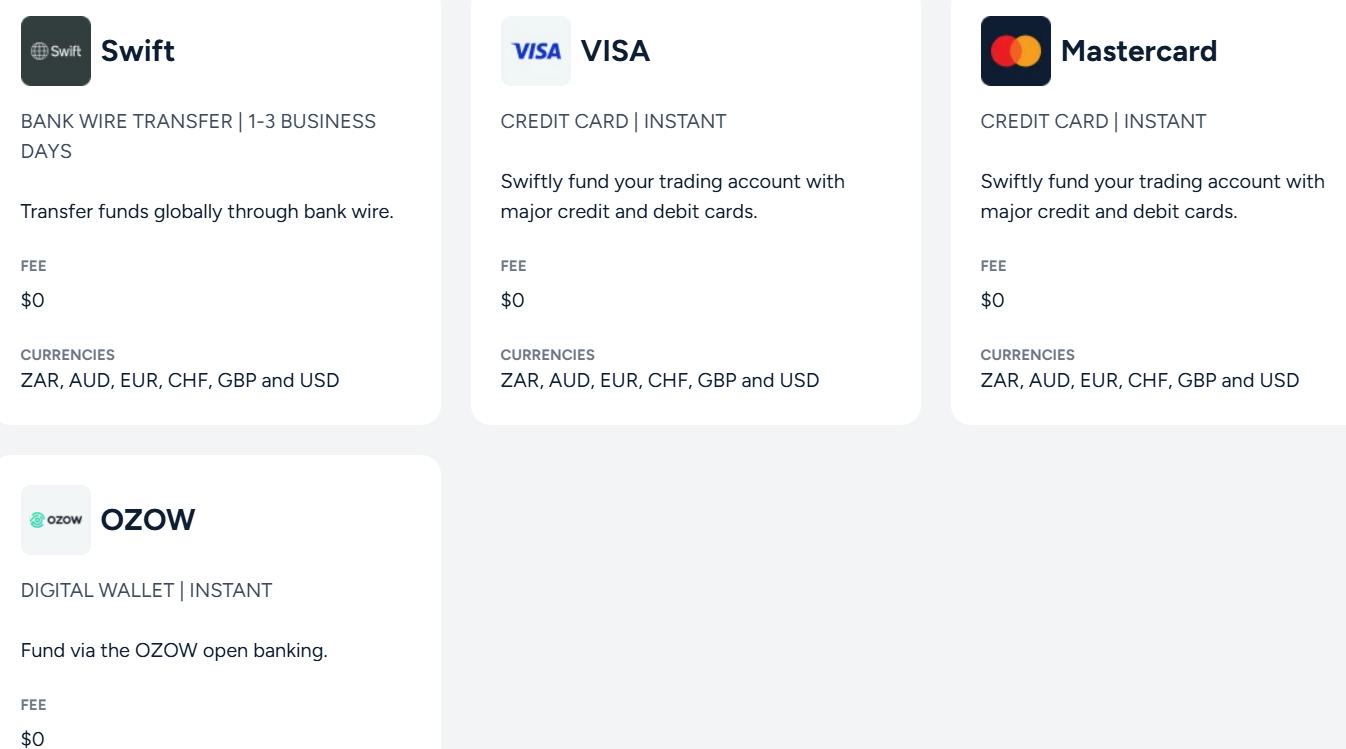This screenshot has height=749, width=1346.
Task: Click the bank wire transfer description text
Action: tap(207, 211)
